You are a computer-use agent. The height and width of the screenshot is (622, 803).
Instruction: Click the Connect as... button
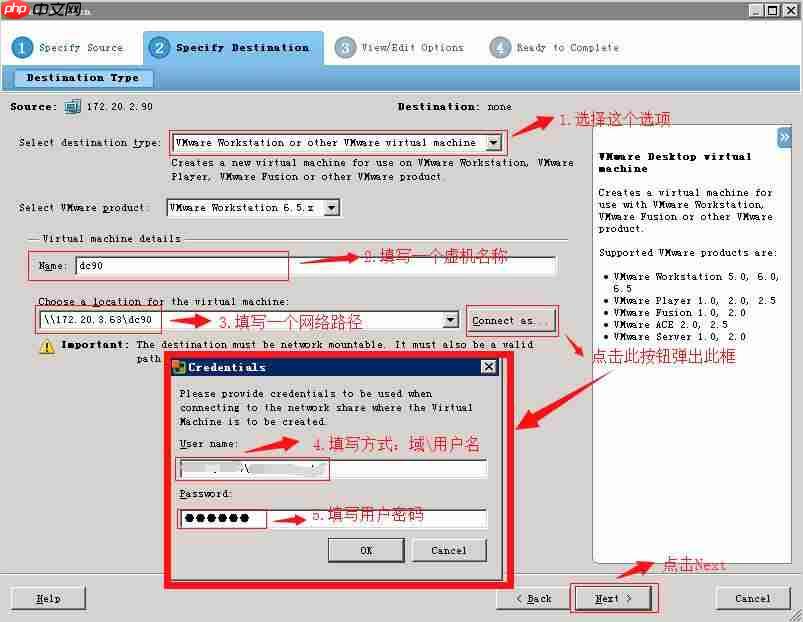pos(511,320)
